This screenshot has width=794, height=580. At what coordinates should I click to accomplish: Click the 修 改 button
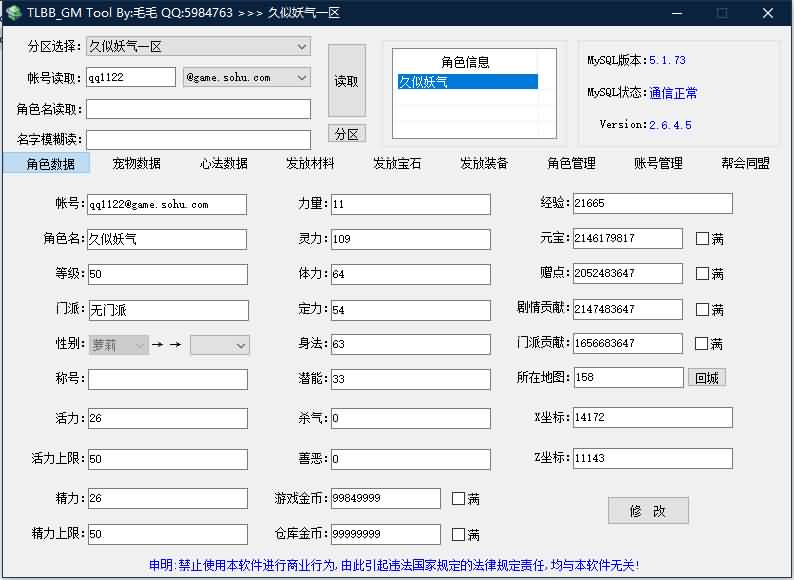648,511
